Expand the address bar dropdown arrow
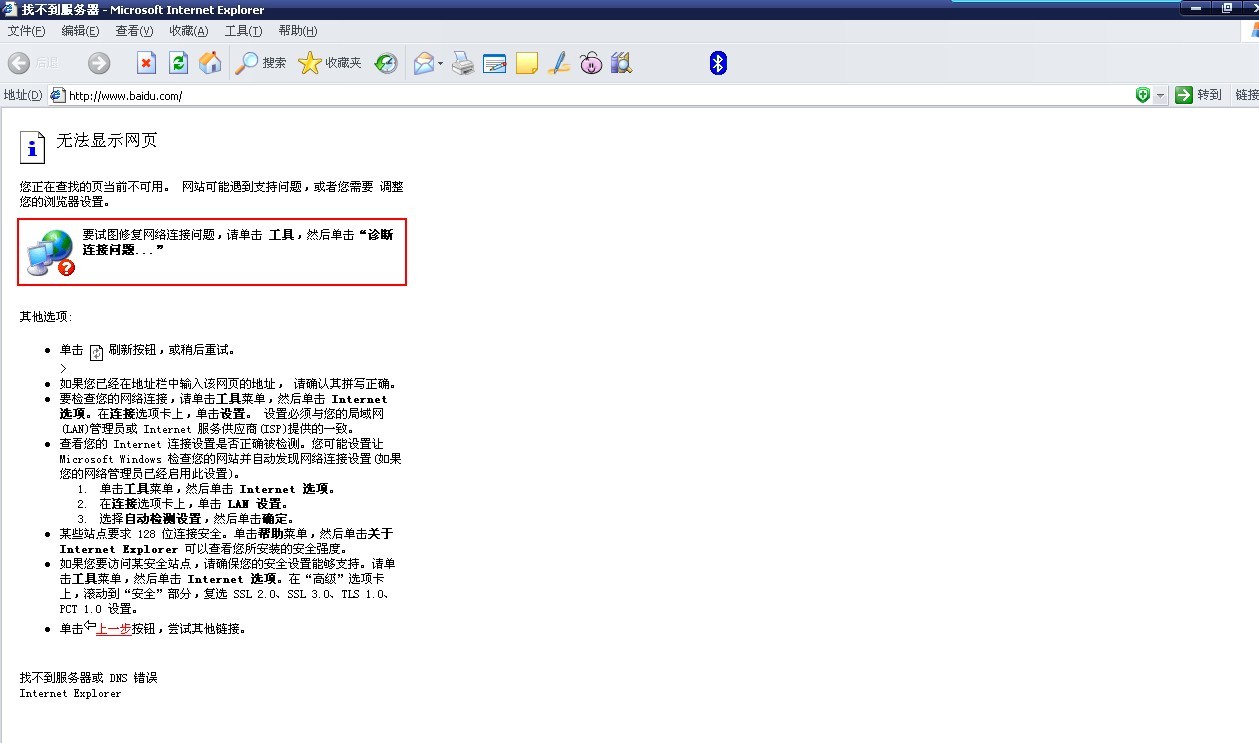1259x743 pixels. coord(1160,95)
